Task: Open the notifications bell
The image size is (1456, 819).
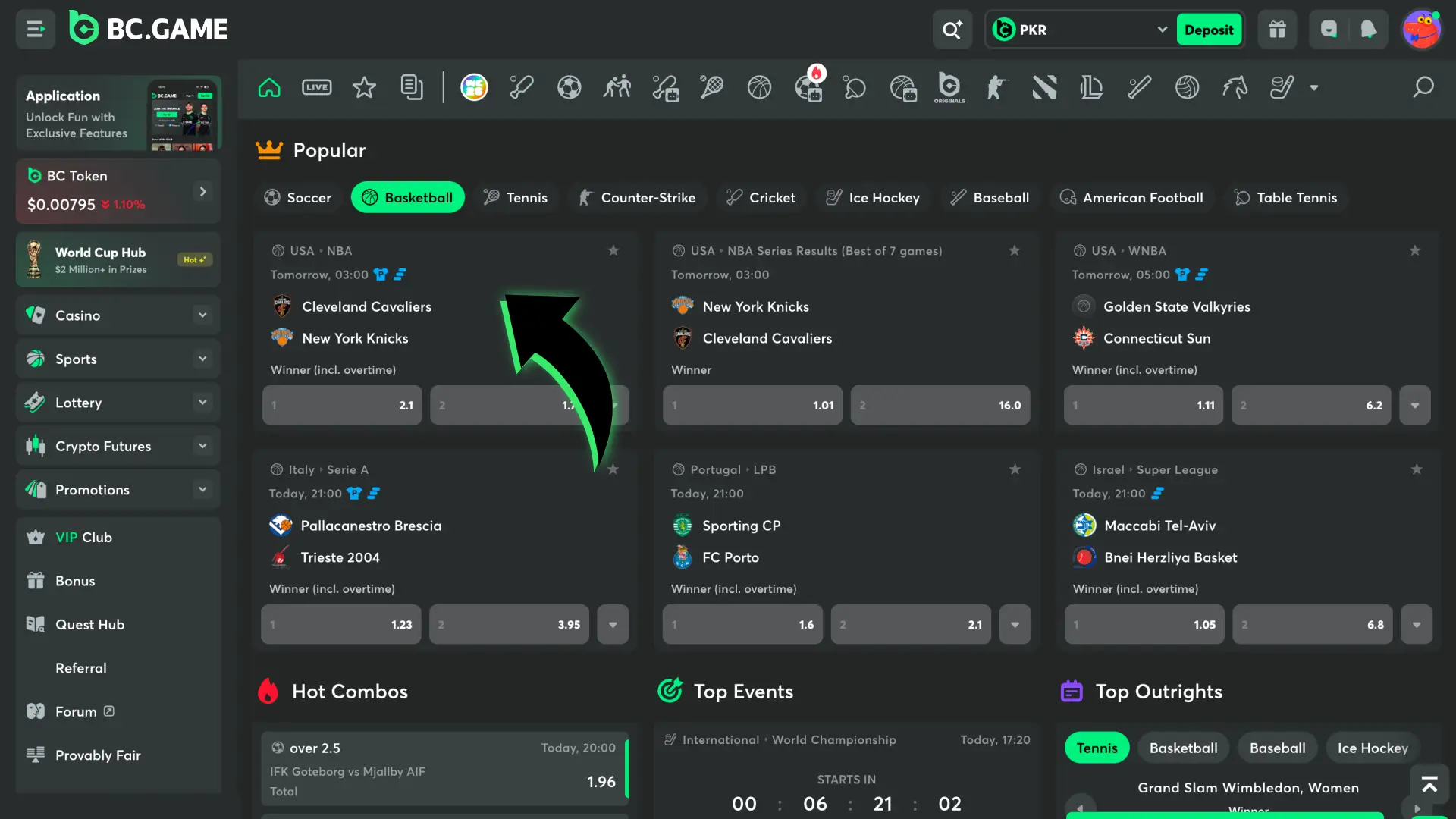Action: pyautogui.click(x=1369, y=30)
